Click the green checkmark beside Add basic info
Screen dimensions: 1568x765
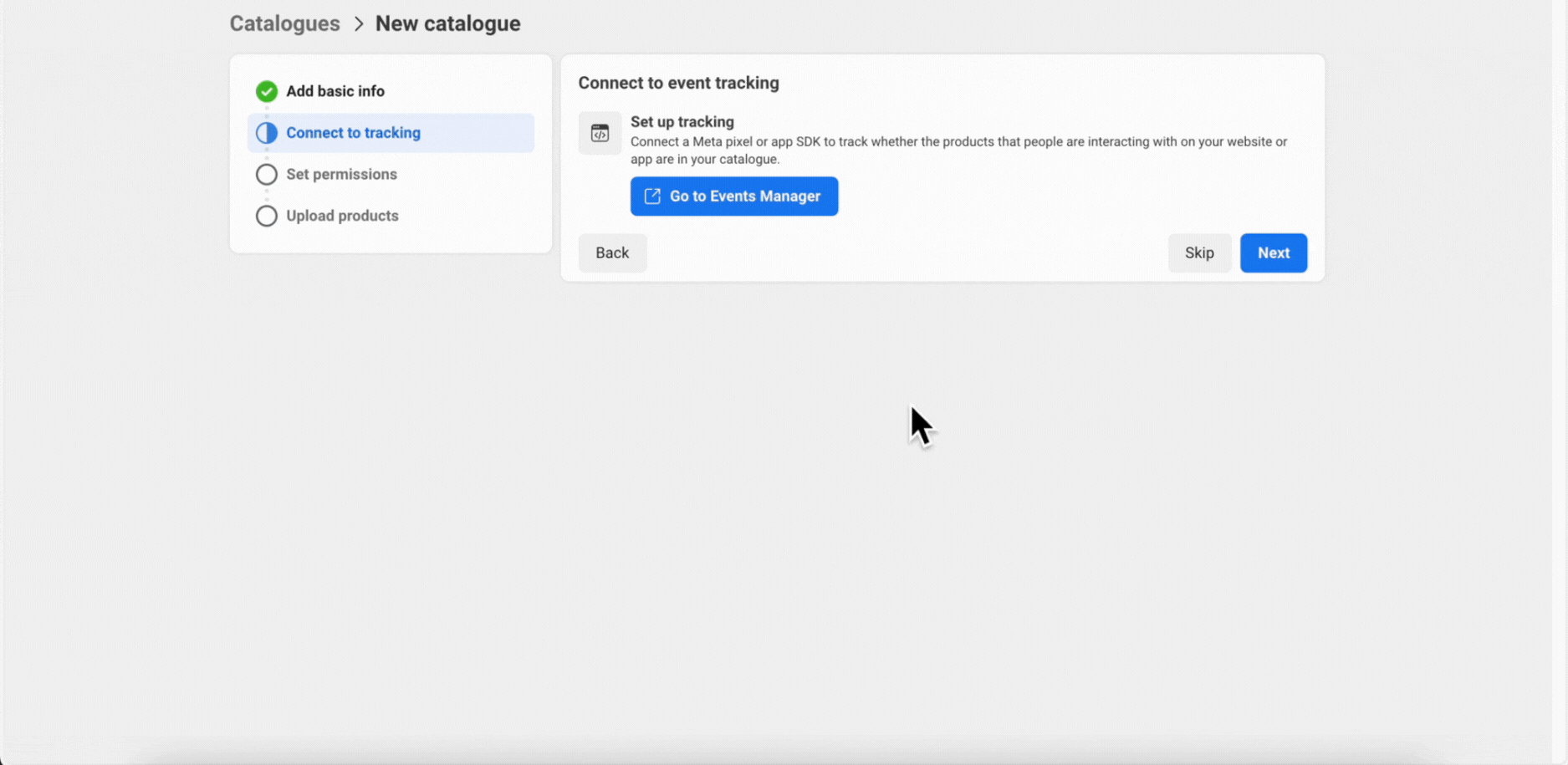coord(267,91)
